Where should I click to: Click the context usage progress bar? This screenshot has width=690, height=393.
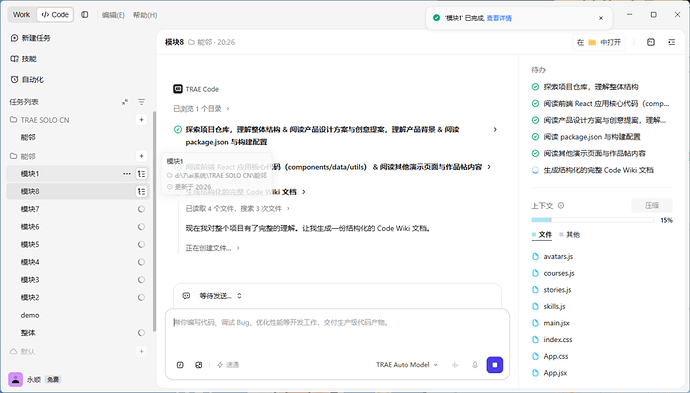pos(592,220)
